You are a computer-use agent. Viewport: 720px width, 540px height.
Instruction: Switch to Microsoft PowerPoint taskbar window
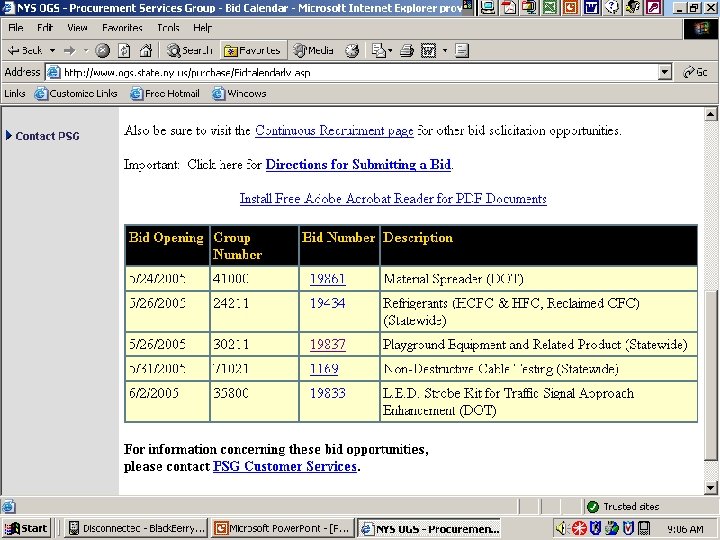point(282,529)
